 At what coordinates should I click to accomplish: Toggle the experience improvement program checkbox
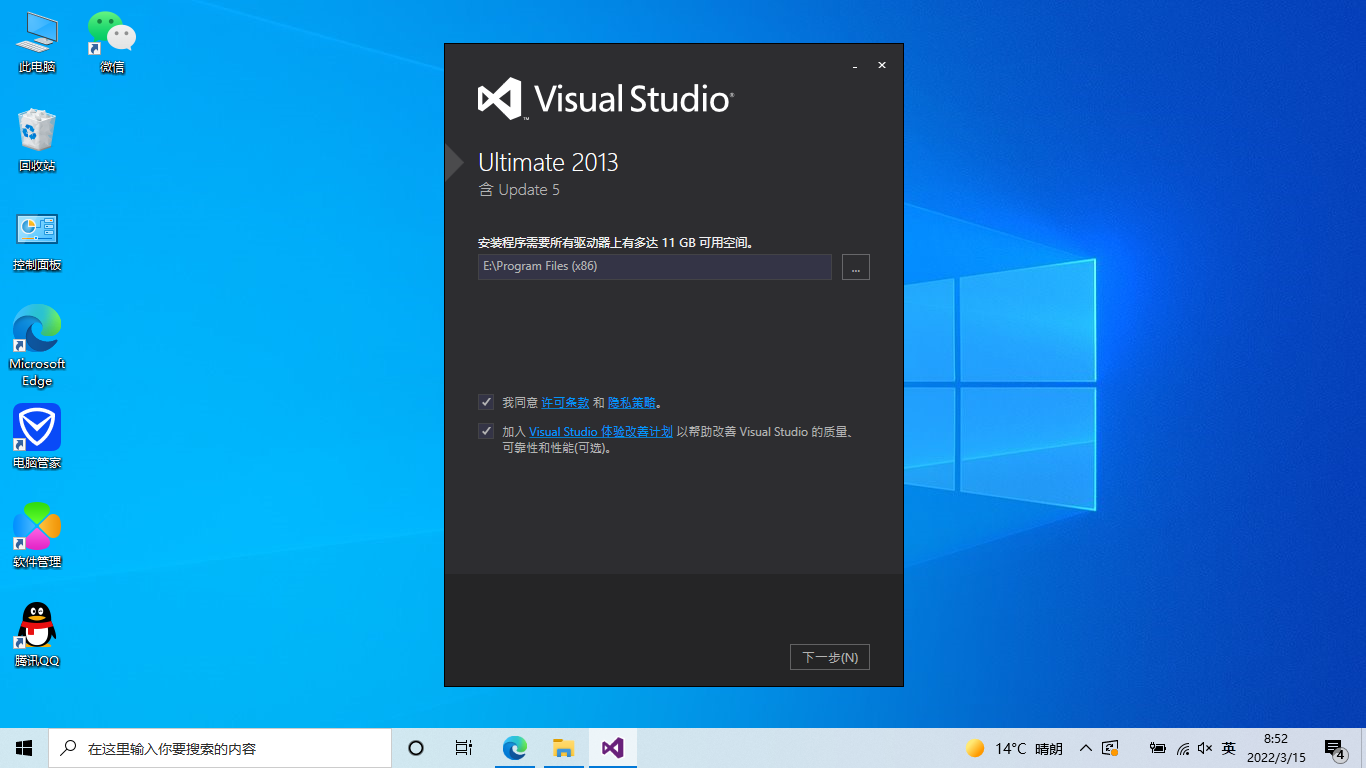486,432
